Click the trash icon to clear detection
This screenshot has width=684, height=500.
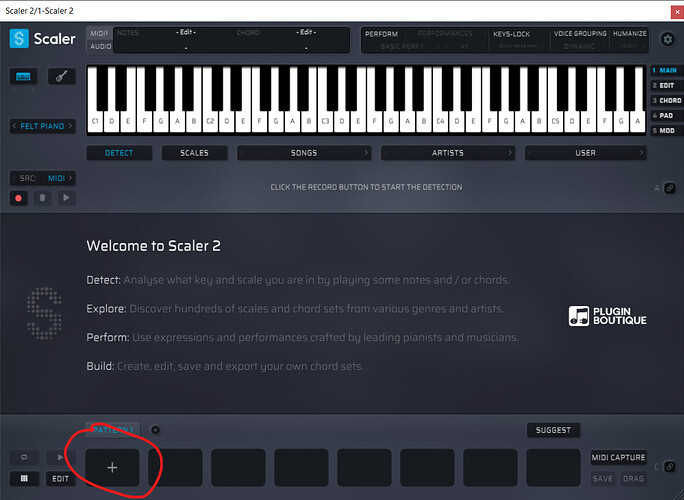point(42,198)
